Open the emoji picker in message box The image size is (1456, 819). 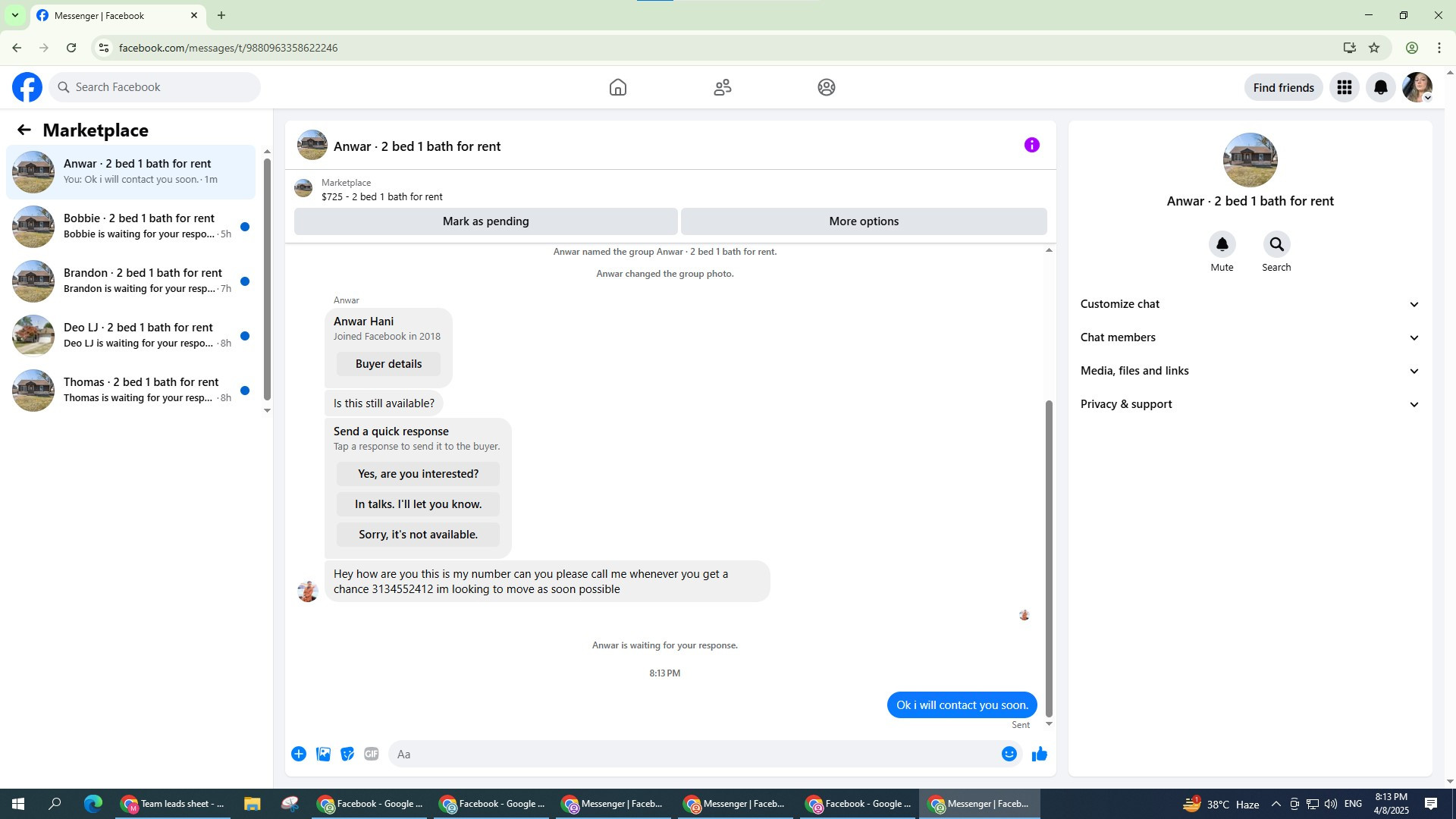pyautogui.click(x=1009, y=754)
